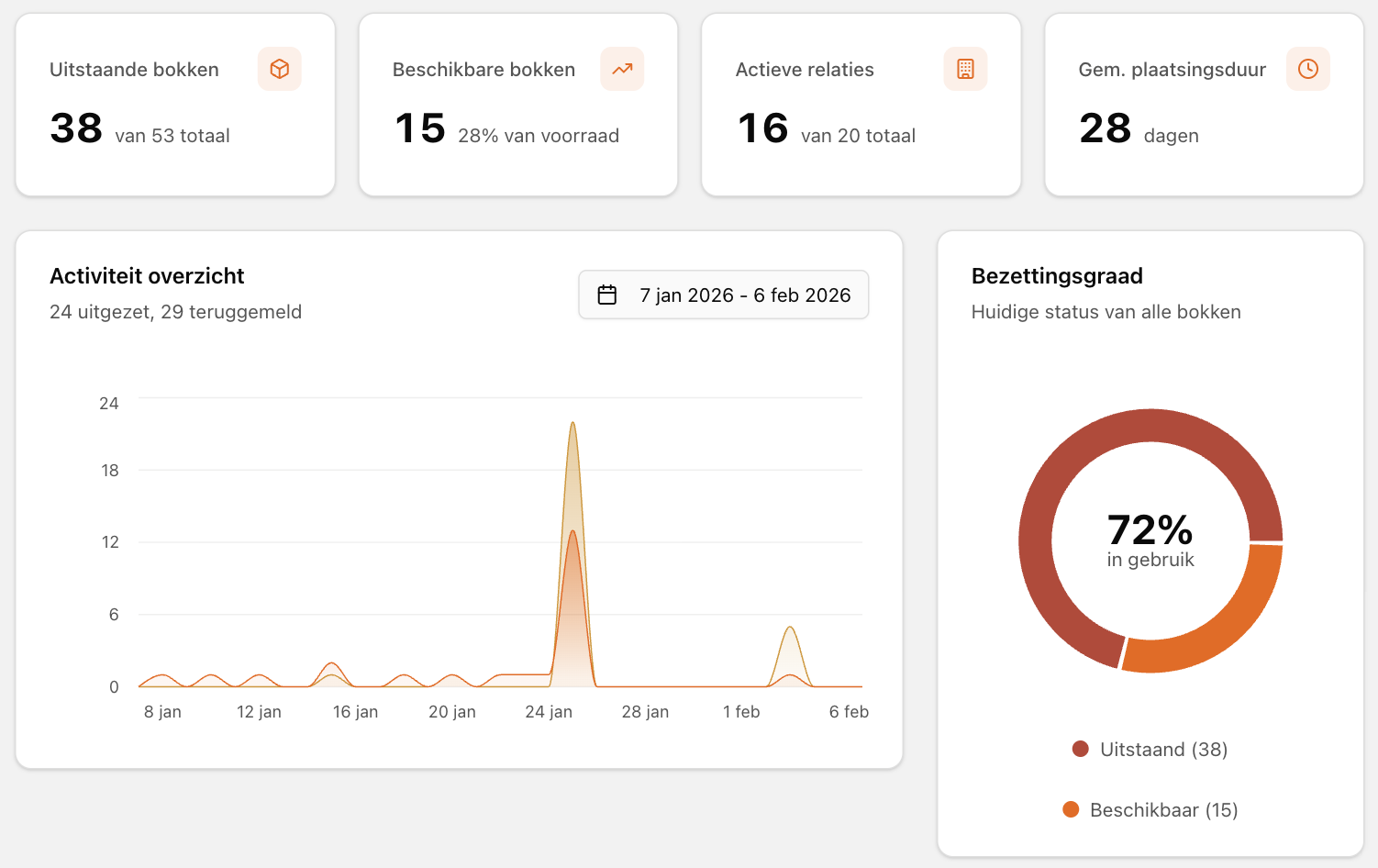Click the cube icon on Uitstaande bokken card
This screenshot has width=1378, height=868.
(x=280, y=69)
